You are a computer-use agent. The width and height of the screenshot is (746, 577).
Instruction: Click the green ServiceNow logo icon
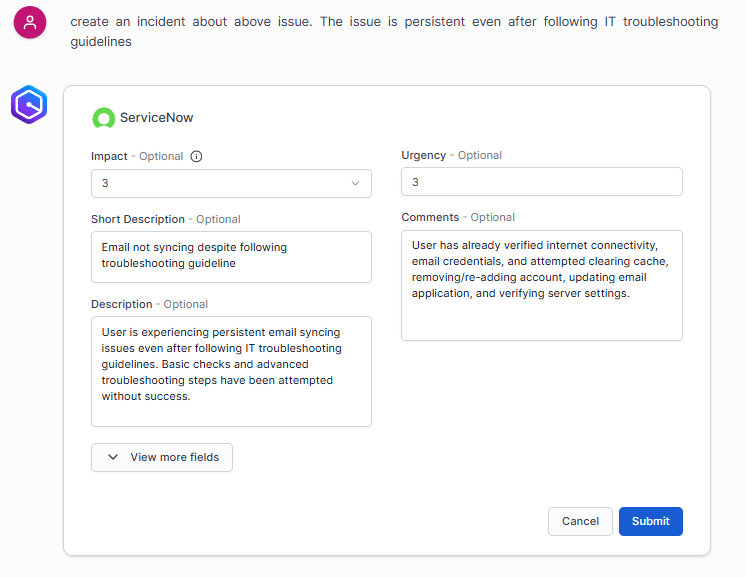pos(103,118)
